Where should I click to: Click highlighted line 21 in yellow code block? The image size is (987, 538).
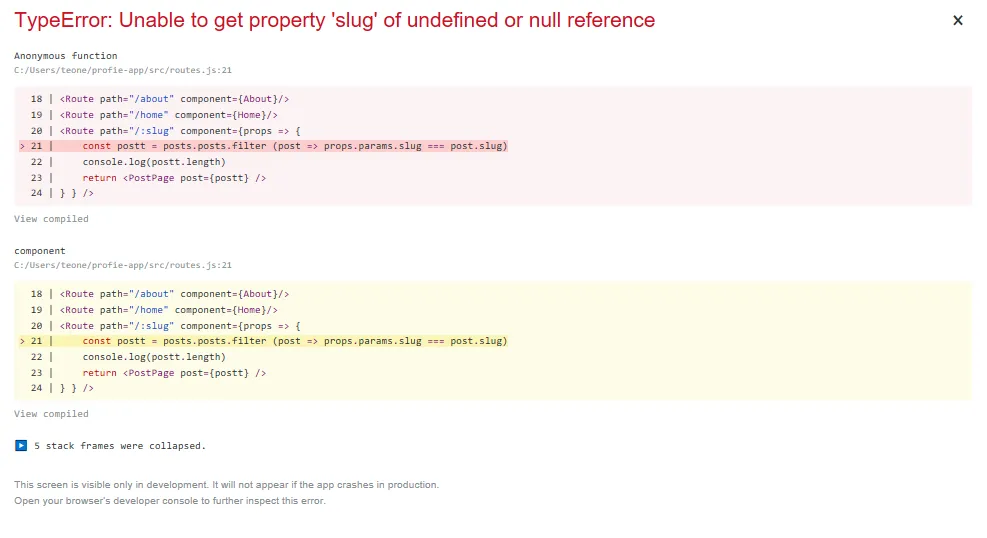tap(295, 341)
